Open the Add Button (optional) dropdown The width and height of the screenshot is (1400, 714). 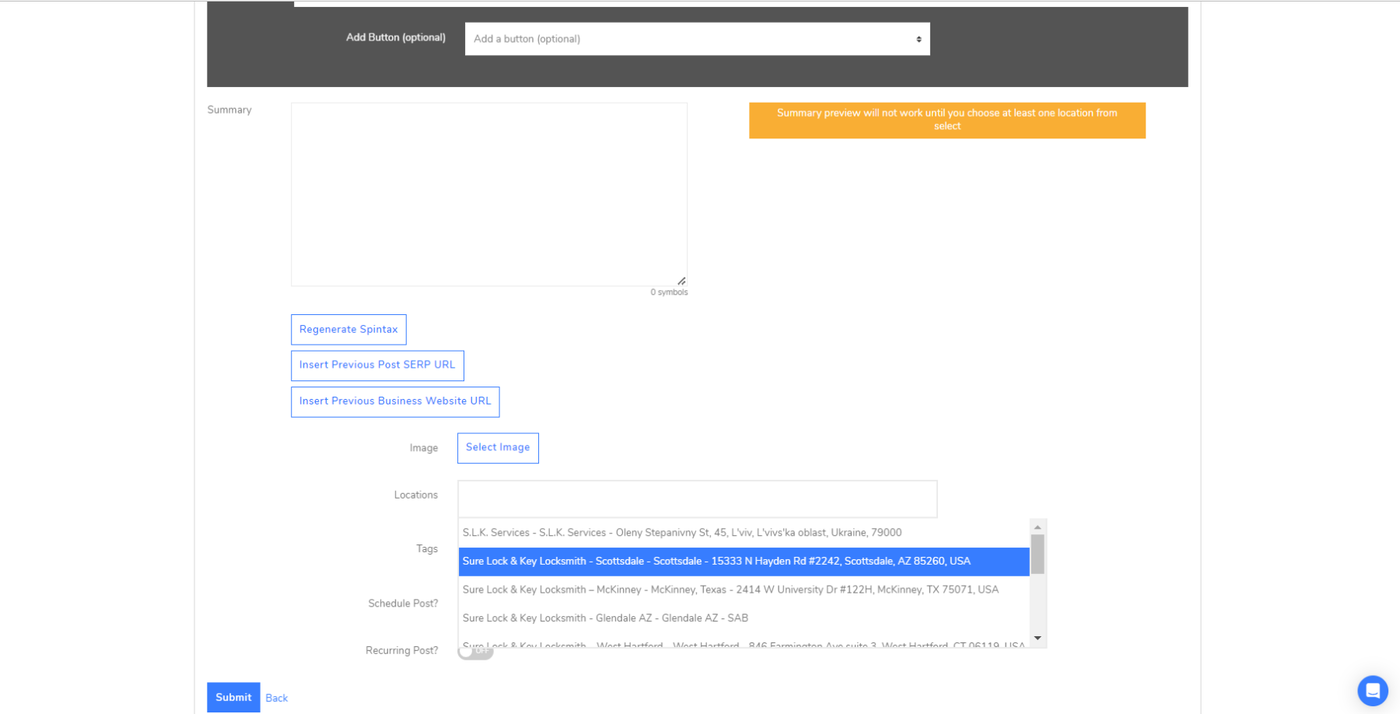click(697, 39)
